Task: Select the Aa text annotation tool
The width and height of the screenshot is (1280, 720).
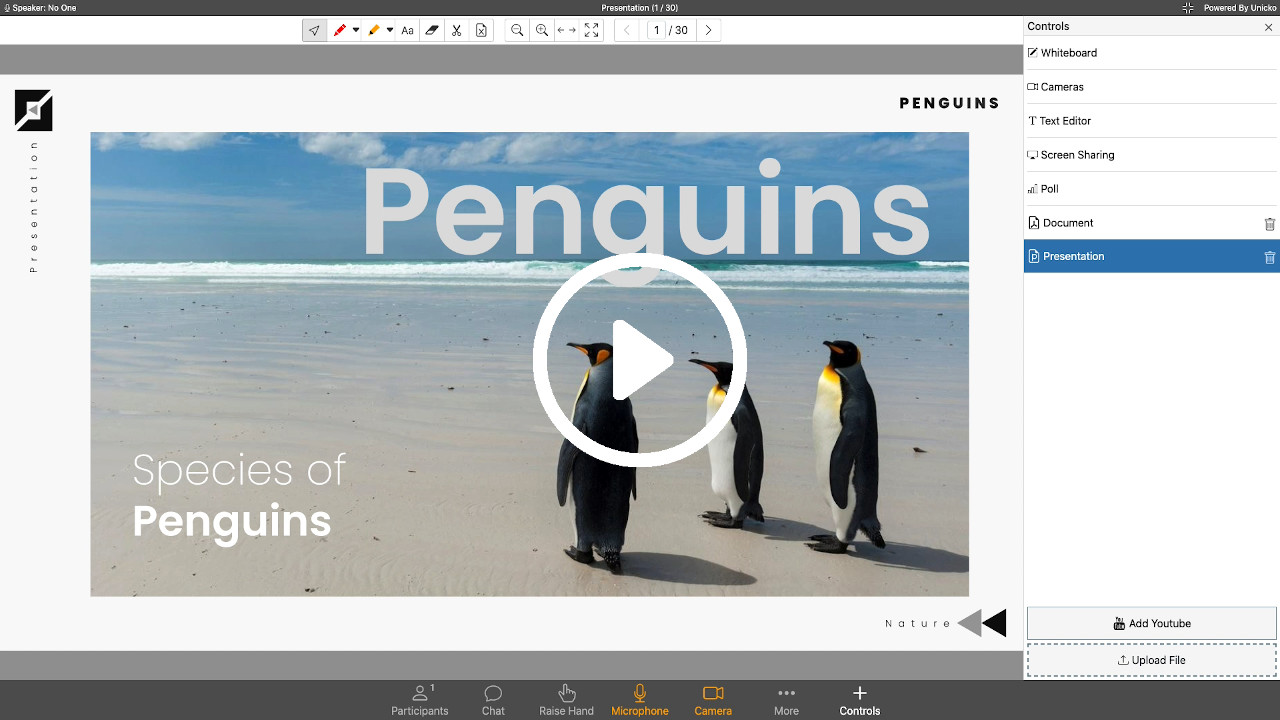Action: (x=407, y=30)
